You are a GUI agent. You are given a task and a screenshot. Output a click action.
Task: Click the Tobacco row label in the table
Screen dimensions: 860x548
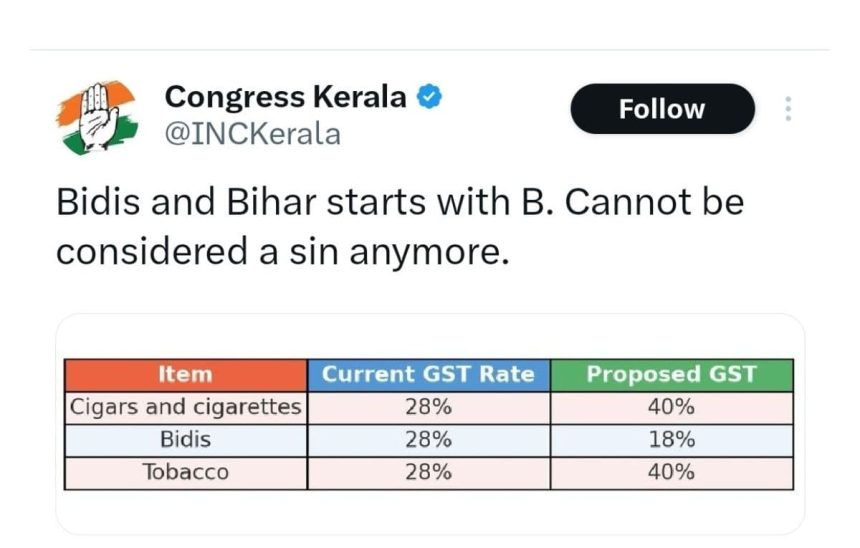185,472
